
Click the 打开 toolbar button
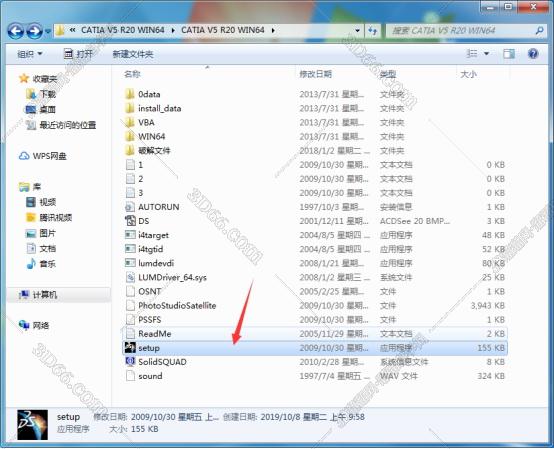pyautogui.click(x=78, y=54)
